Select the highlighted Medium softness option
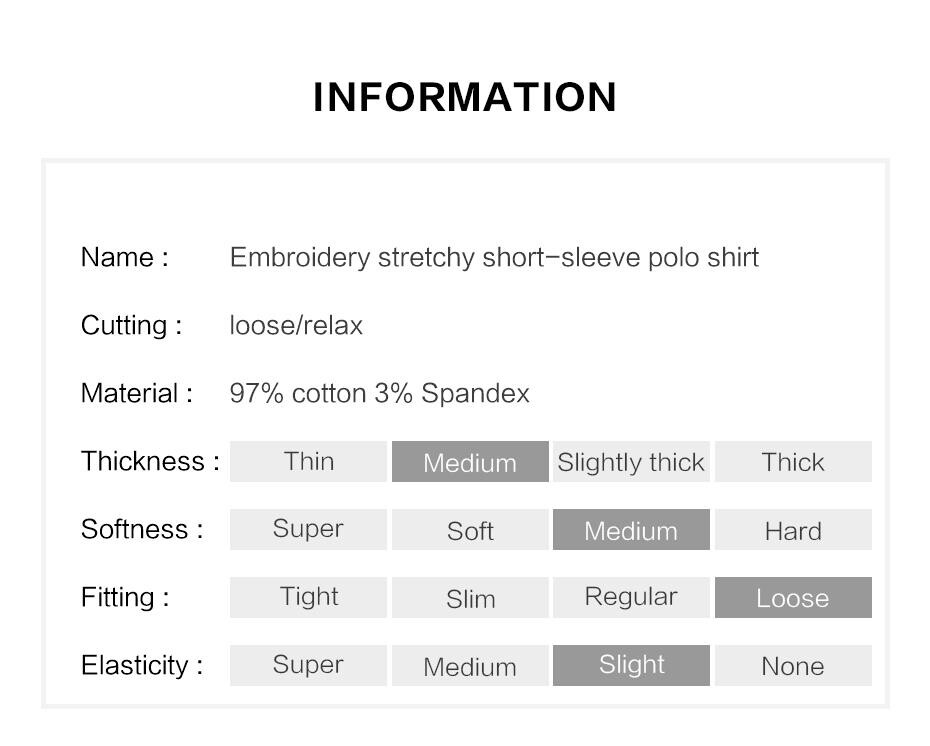 (x=631, y=530)
